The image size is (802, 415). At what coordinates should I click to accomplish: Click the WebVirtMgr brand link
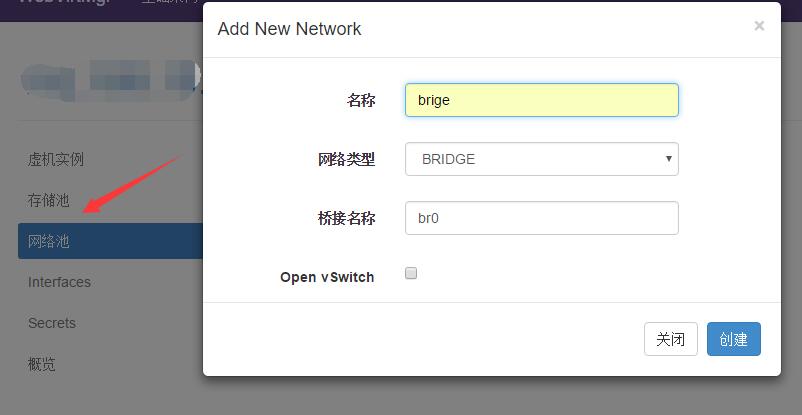(60, 3)
